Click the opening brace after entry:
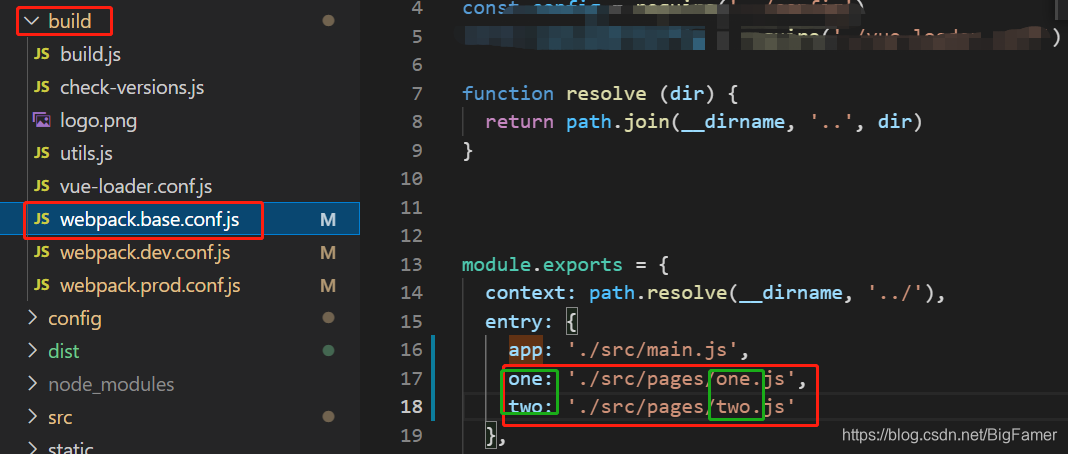Viewport: 1068px width, 454px height. (571, 323)
